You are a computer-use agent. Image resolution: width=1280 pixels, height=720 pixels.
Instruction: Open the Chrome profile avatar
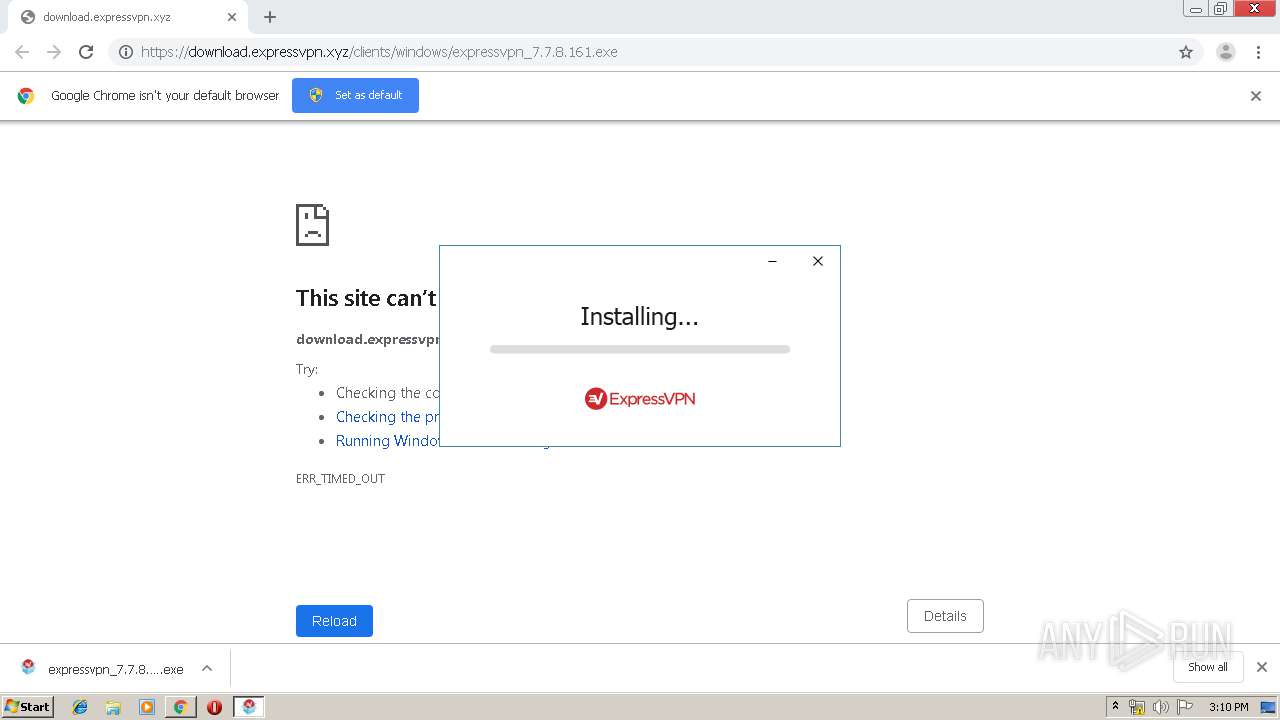click(1226, 52)
